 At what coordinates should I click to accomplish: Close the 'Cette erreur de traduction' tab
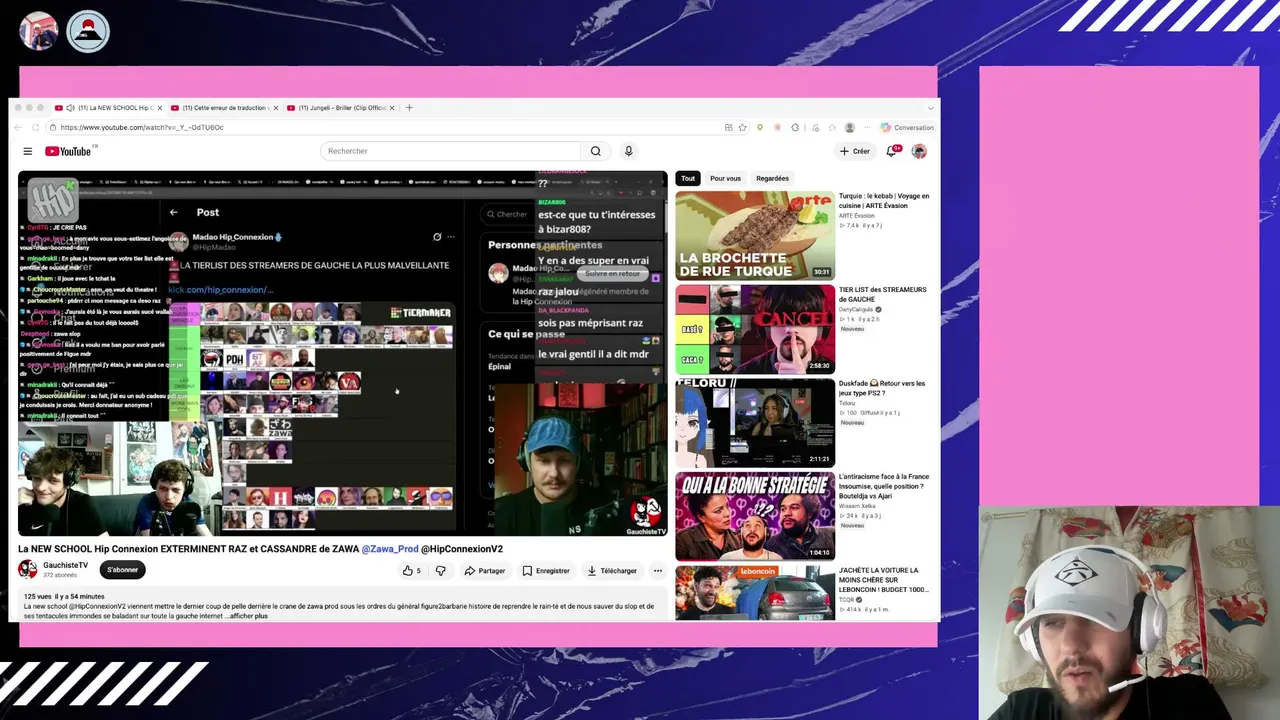click(276, 108)
